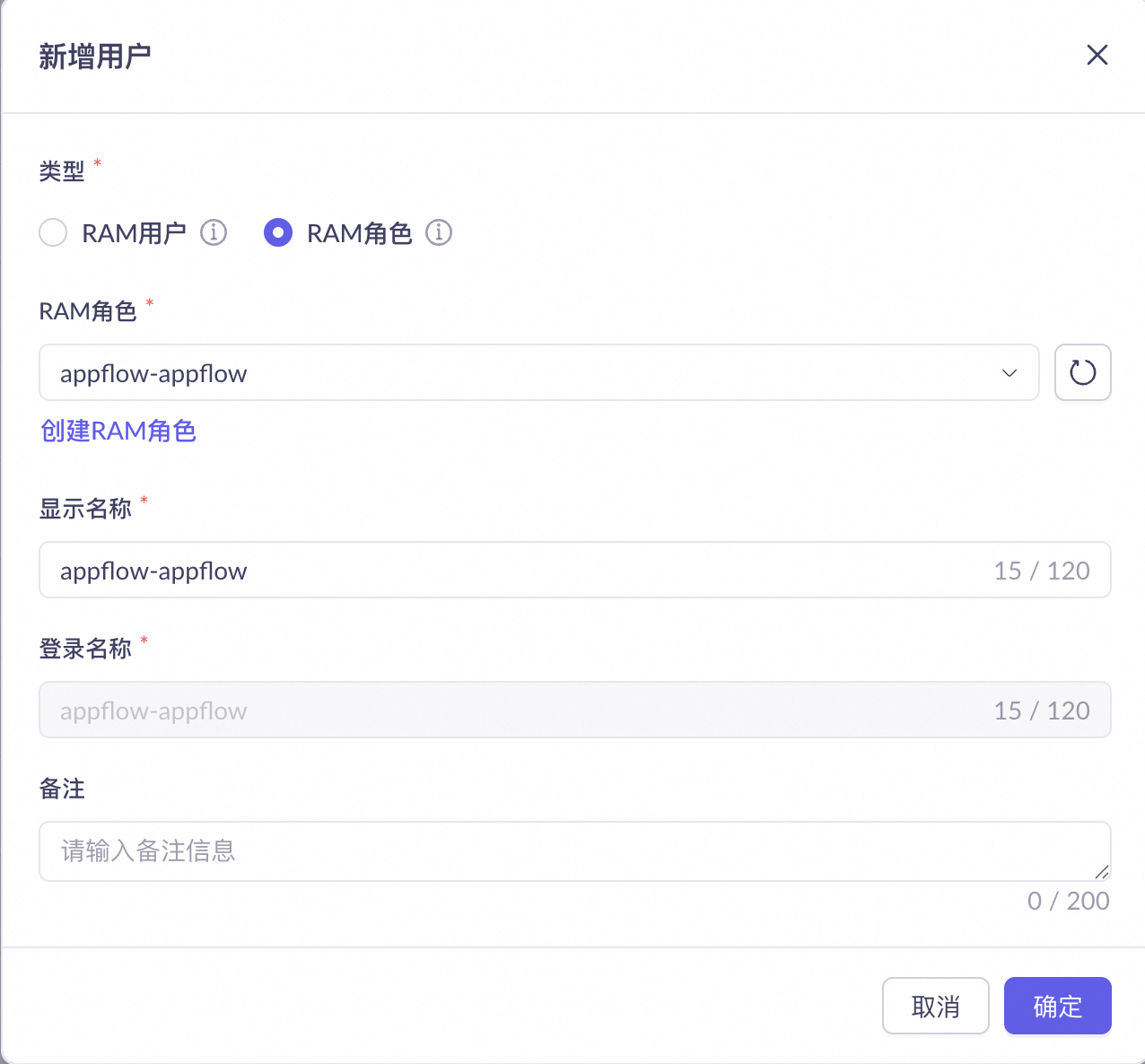Viewport: 1145px width, 1064px height.
Task: Click the 登录名称 label
Action: (x=85, y=649)
